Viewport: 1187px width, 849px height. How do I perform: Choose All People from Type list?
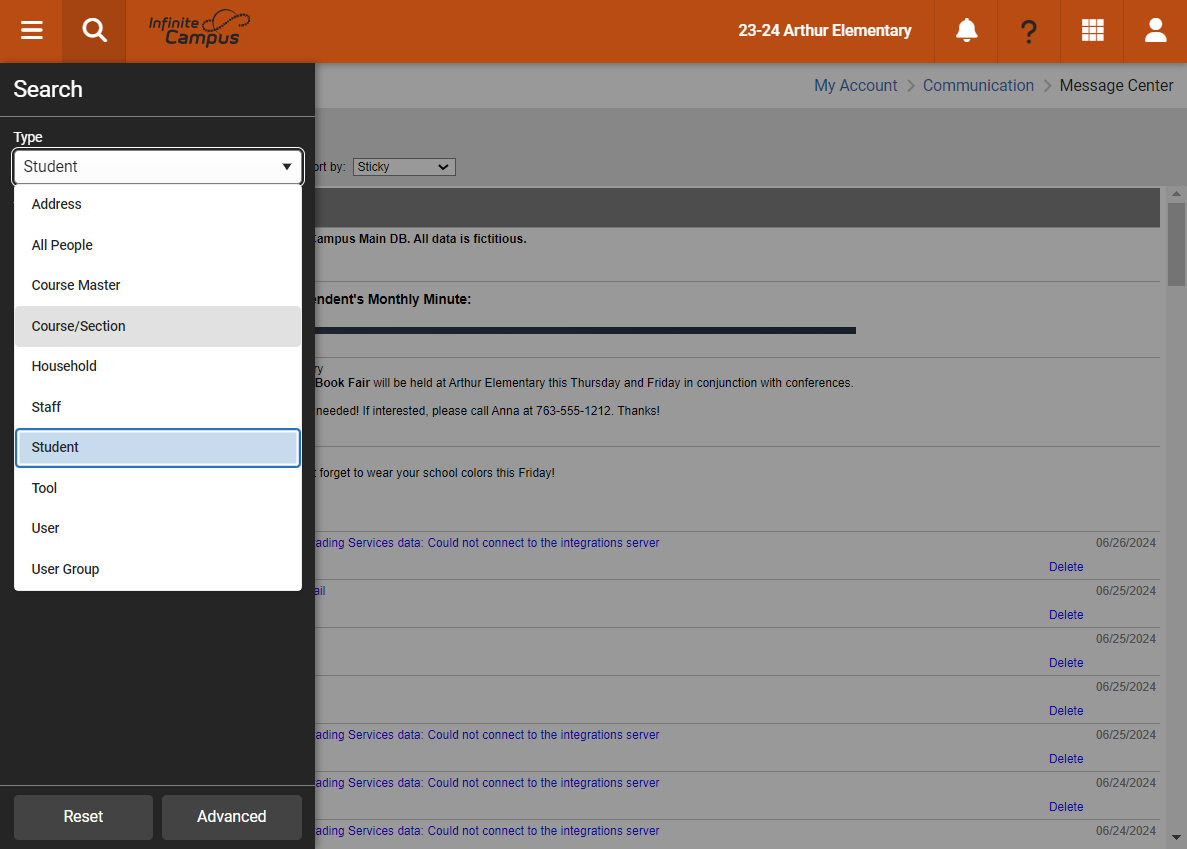tap(157, 245)
